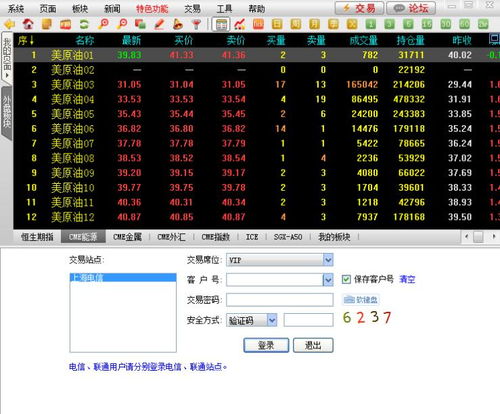Go to the red home icon
The height and width of the screenshot is (414, 500).
point(28,24)
